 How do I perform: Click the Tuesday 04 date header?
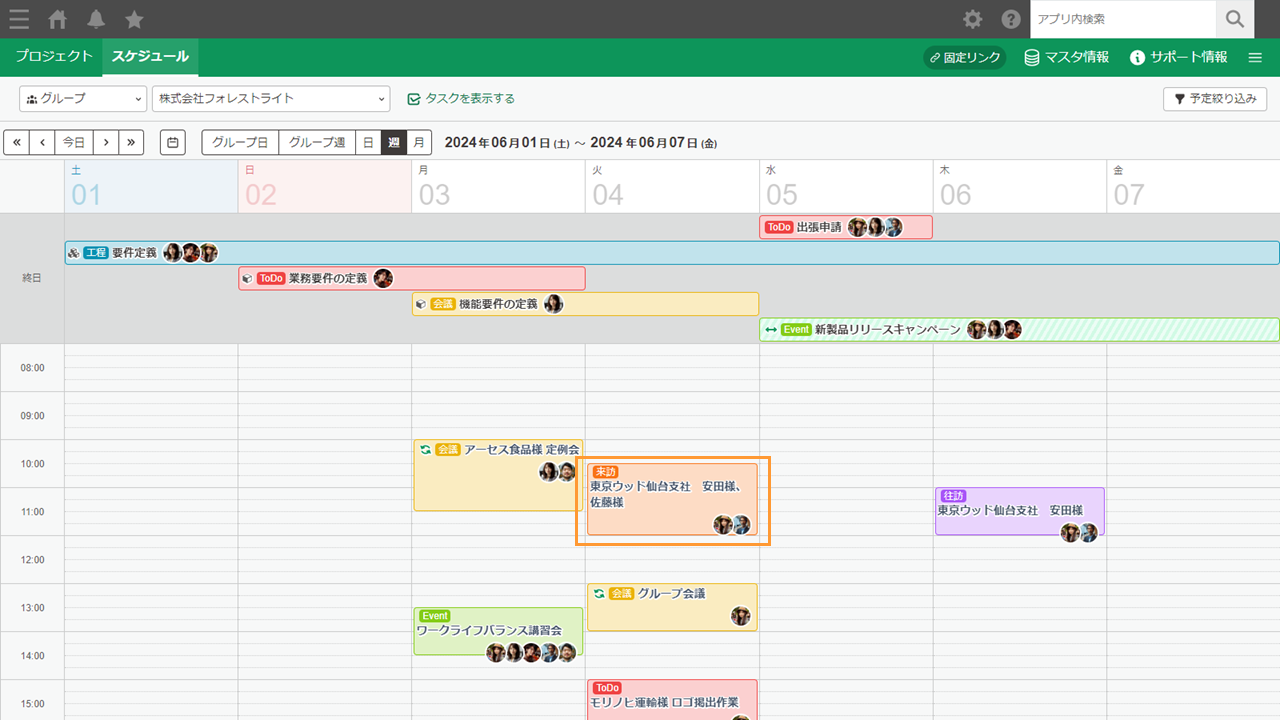pos(673,186)
